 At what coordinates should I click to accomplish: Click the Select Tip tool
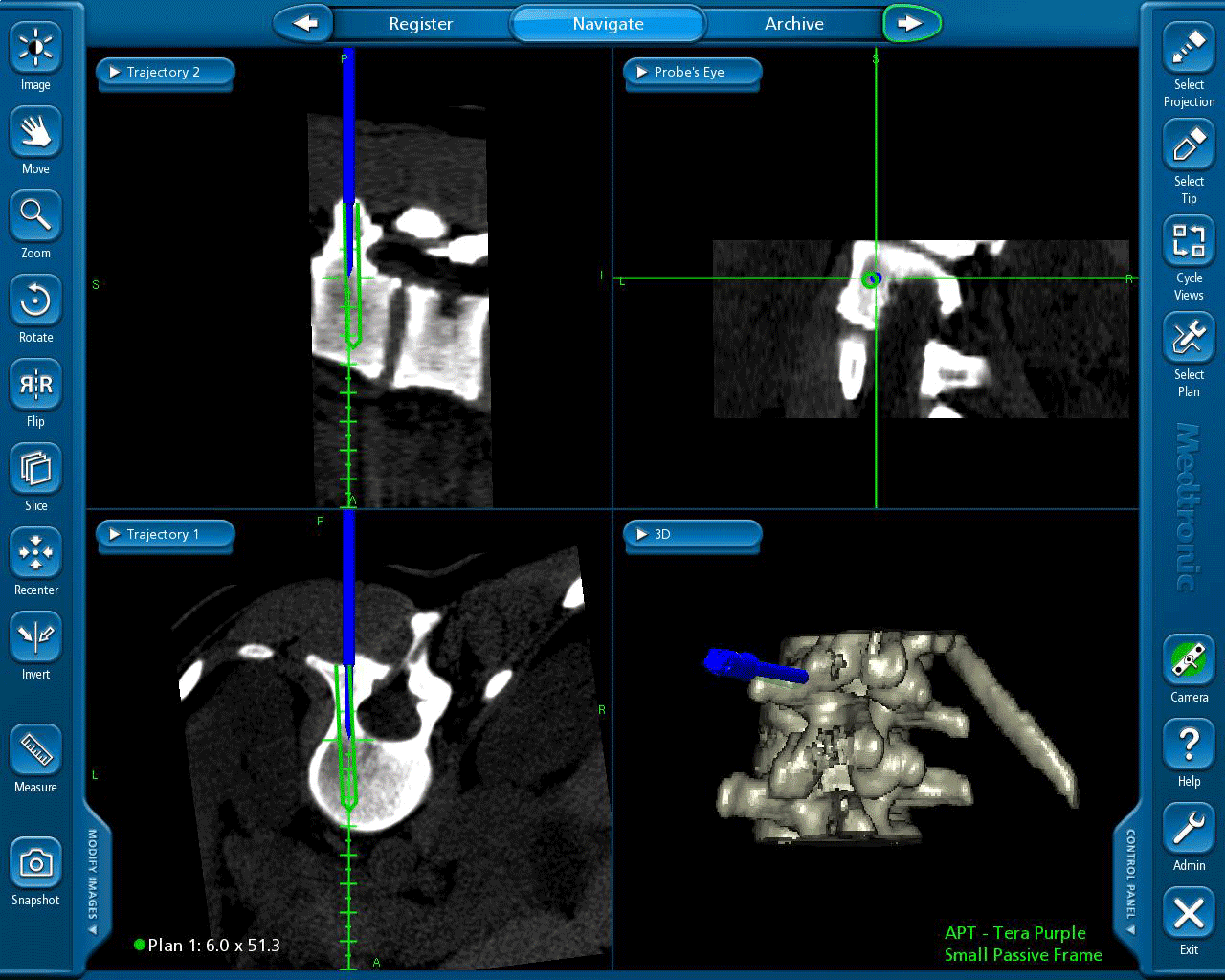click(1189, 145)
